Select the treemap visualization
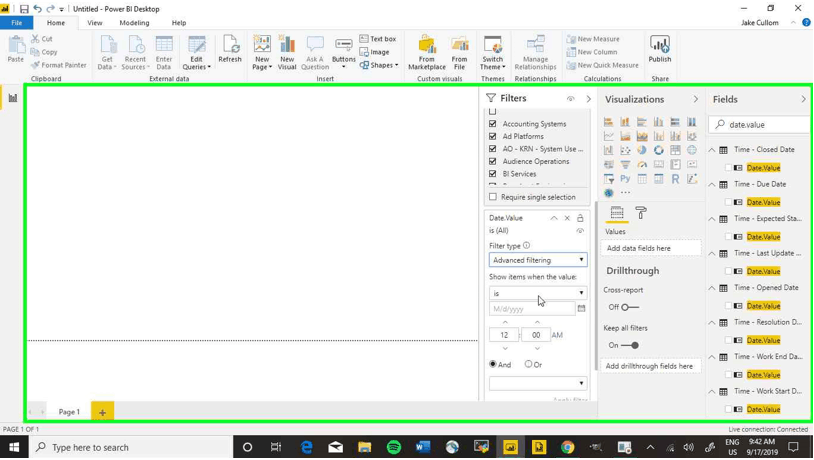 (x=675, y=150)
